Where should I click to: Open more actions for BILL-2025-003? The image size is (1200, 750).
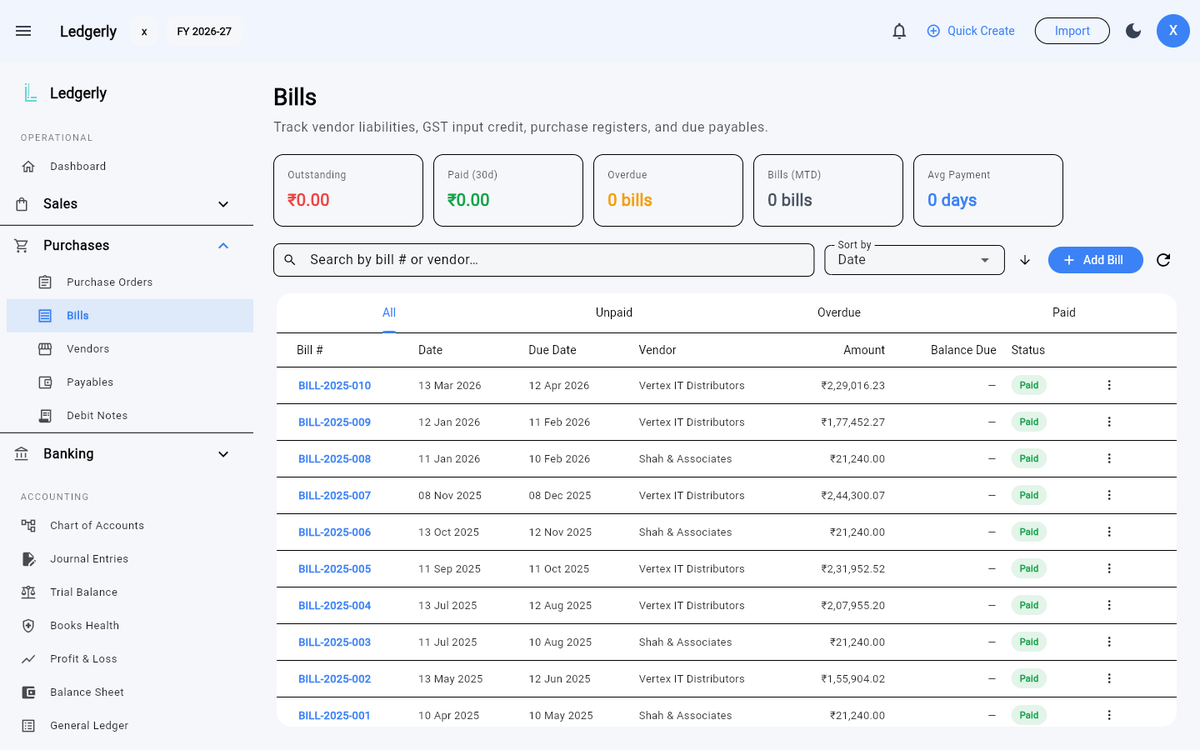[1109, 642]
